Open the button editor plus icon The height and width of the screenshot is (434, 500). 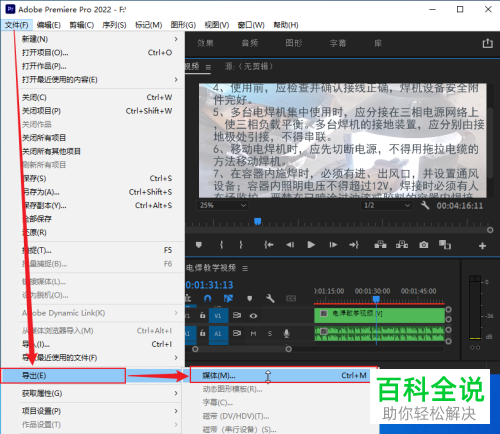point(482,246)
